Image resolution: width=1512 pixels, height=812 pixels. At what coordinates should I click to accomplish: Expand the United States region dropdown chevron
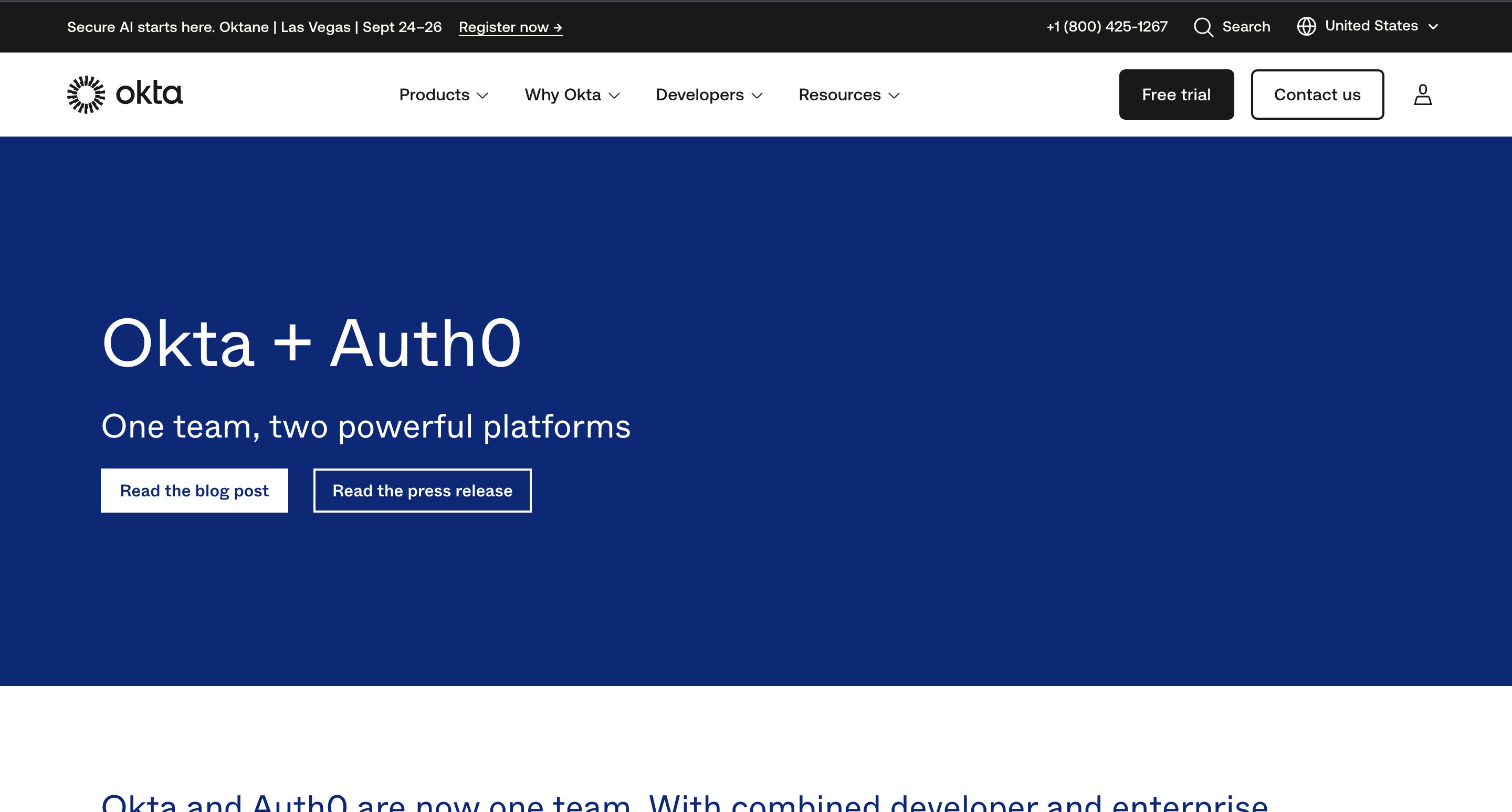1433,27
